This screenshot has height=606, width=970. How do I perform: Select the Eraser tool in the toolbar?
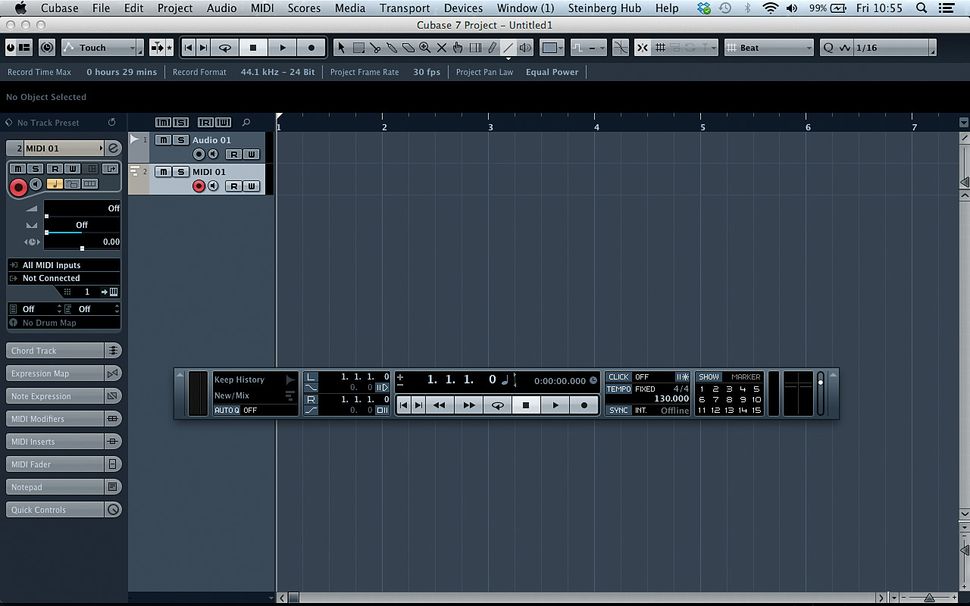point(409,47)
